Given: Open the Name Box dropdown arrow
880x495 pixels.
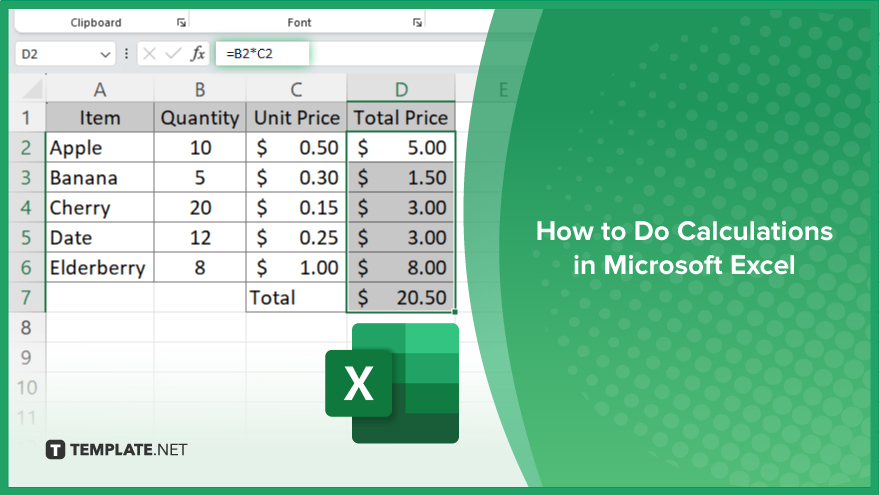Looking at the screenshot, I should point(105,54).
